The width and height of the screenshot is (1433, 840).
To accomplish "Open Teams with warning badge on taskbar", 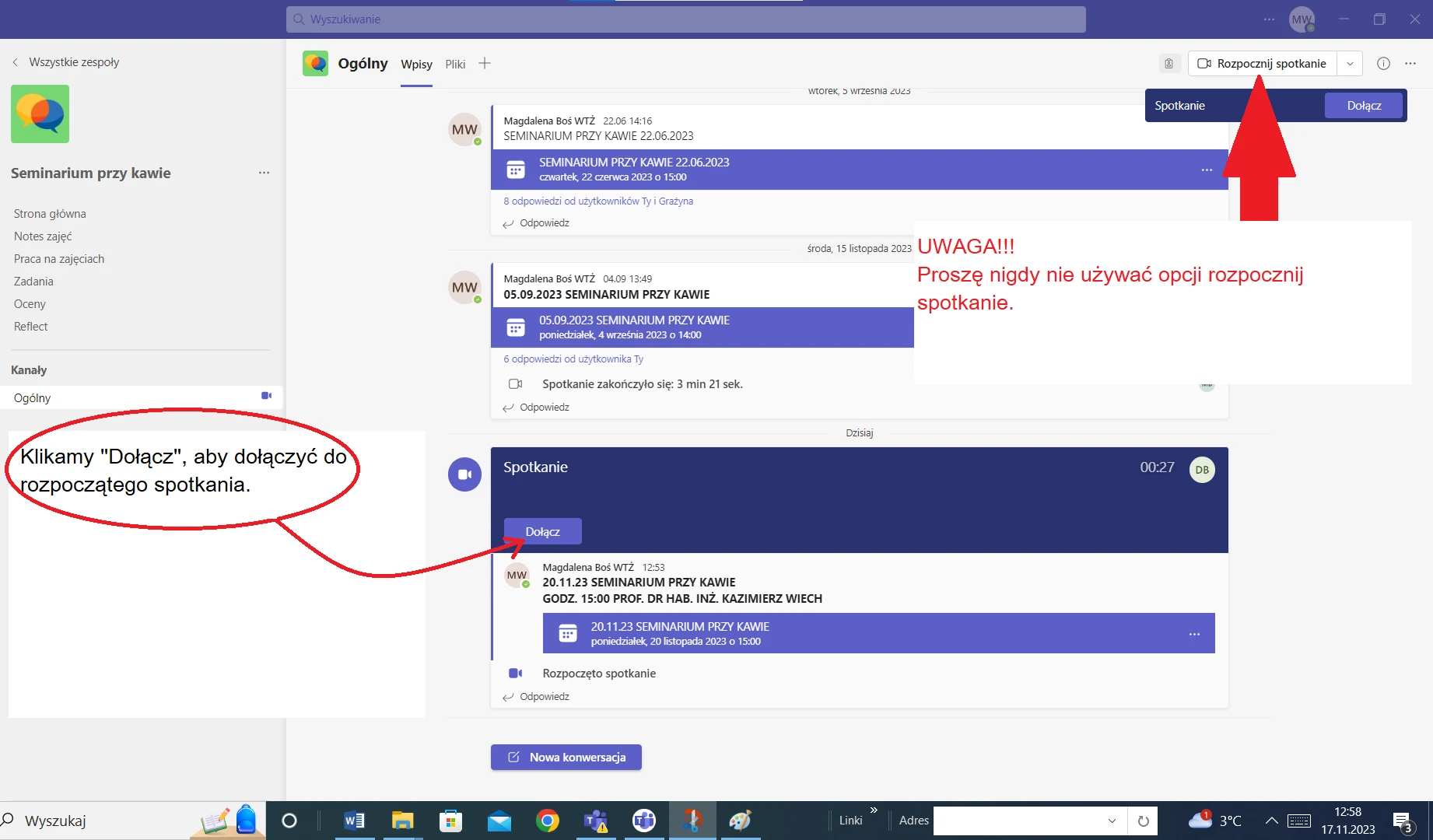I will (x=596, y=821).
